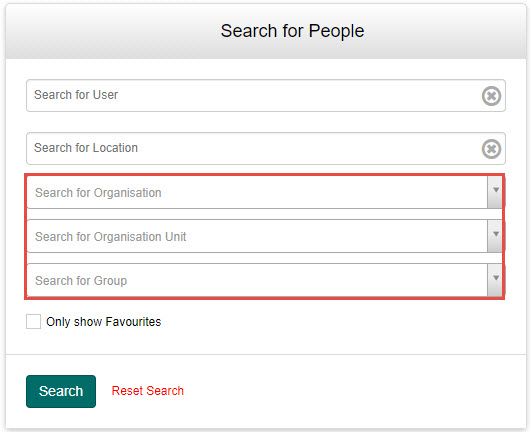Expand the Search for Organisation dropdown arrow

495,192
